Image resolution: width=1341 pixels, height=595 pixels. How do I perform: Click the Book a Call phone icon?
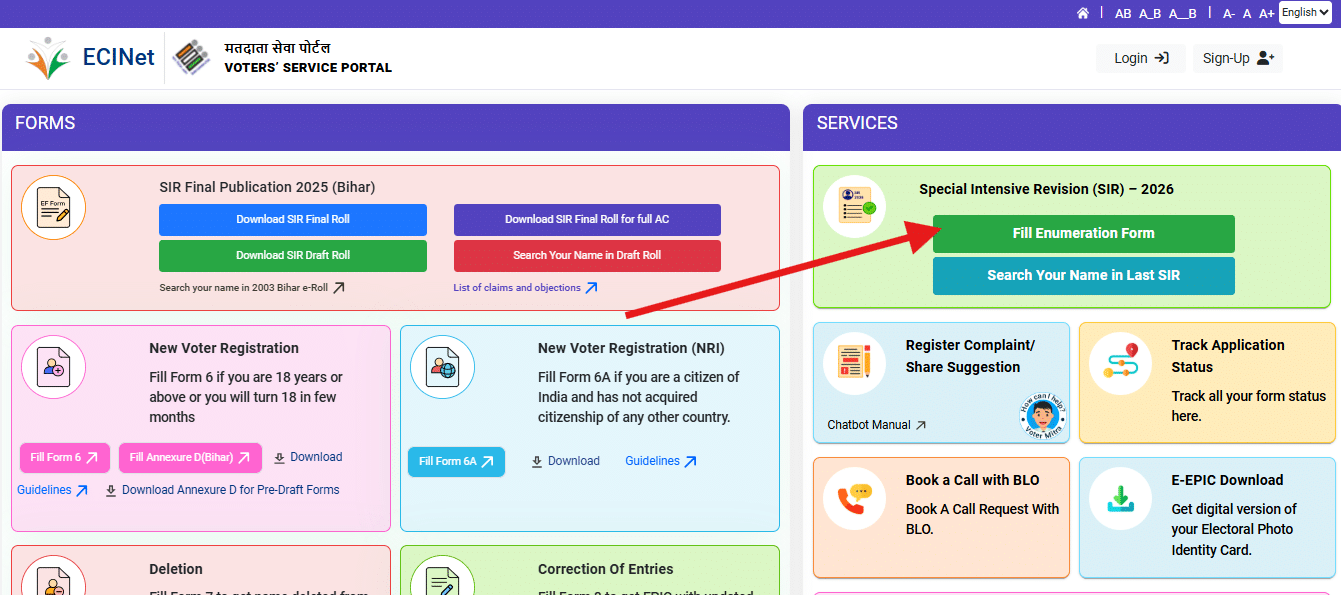point(854,497)
